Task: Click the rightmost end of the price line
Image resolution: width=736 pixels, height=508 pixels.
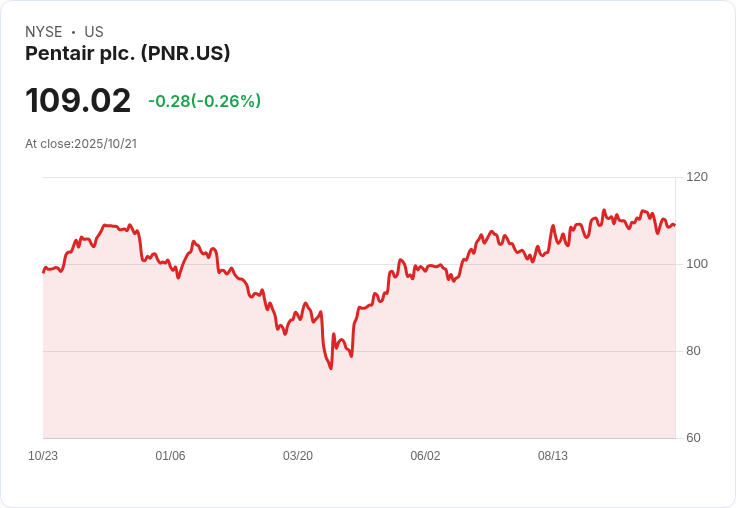Action: pos(674,225)
